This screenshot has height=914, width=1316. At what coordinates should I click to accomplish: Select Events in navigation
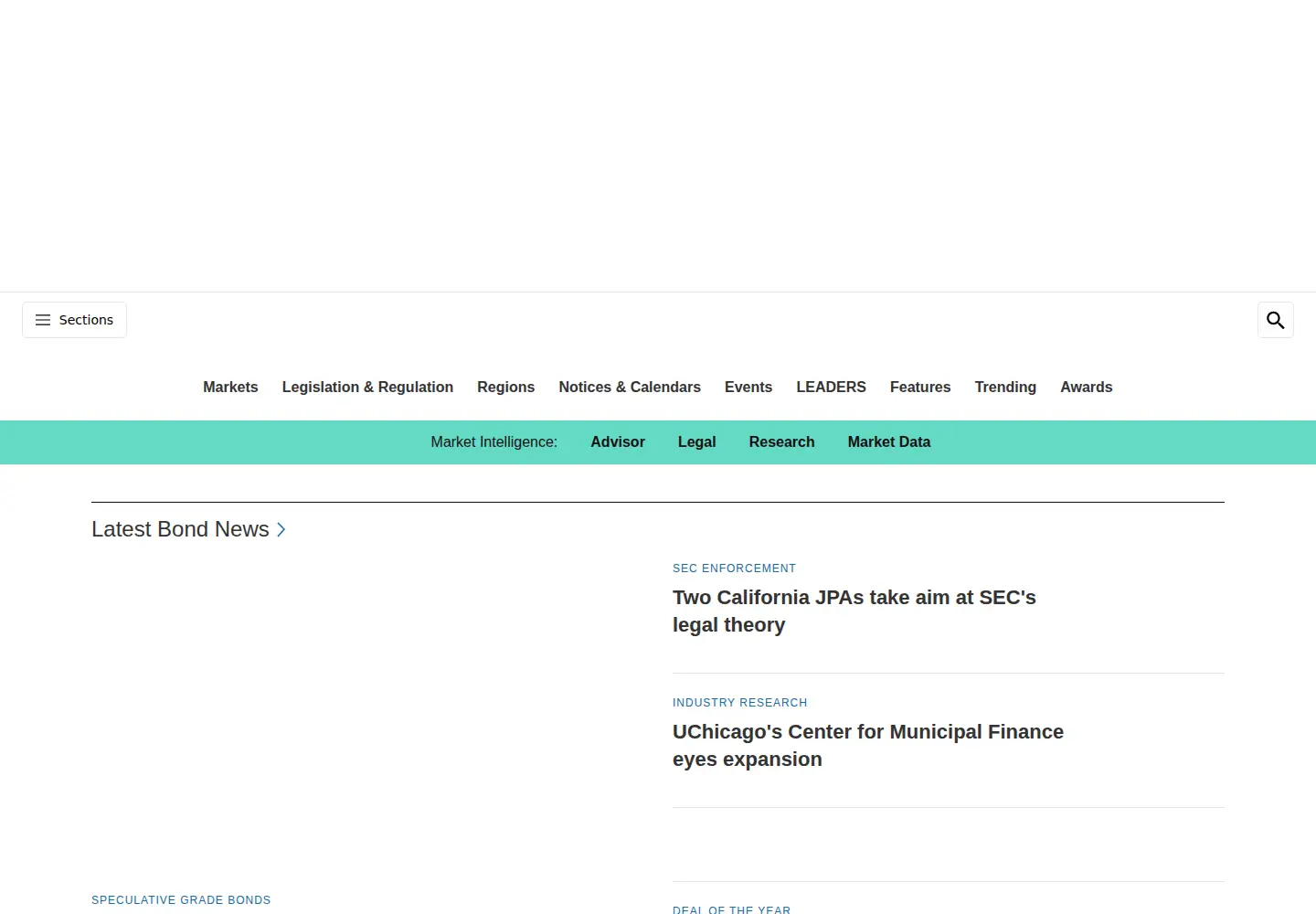click(748, 387)
